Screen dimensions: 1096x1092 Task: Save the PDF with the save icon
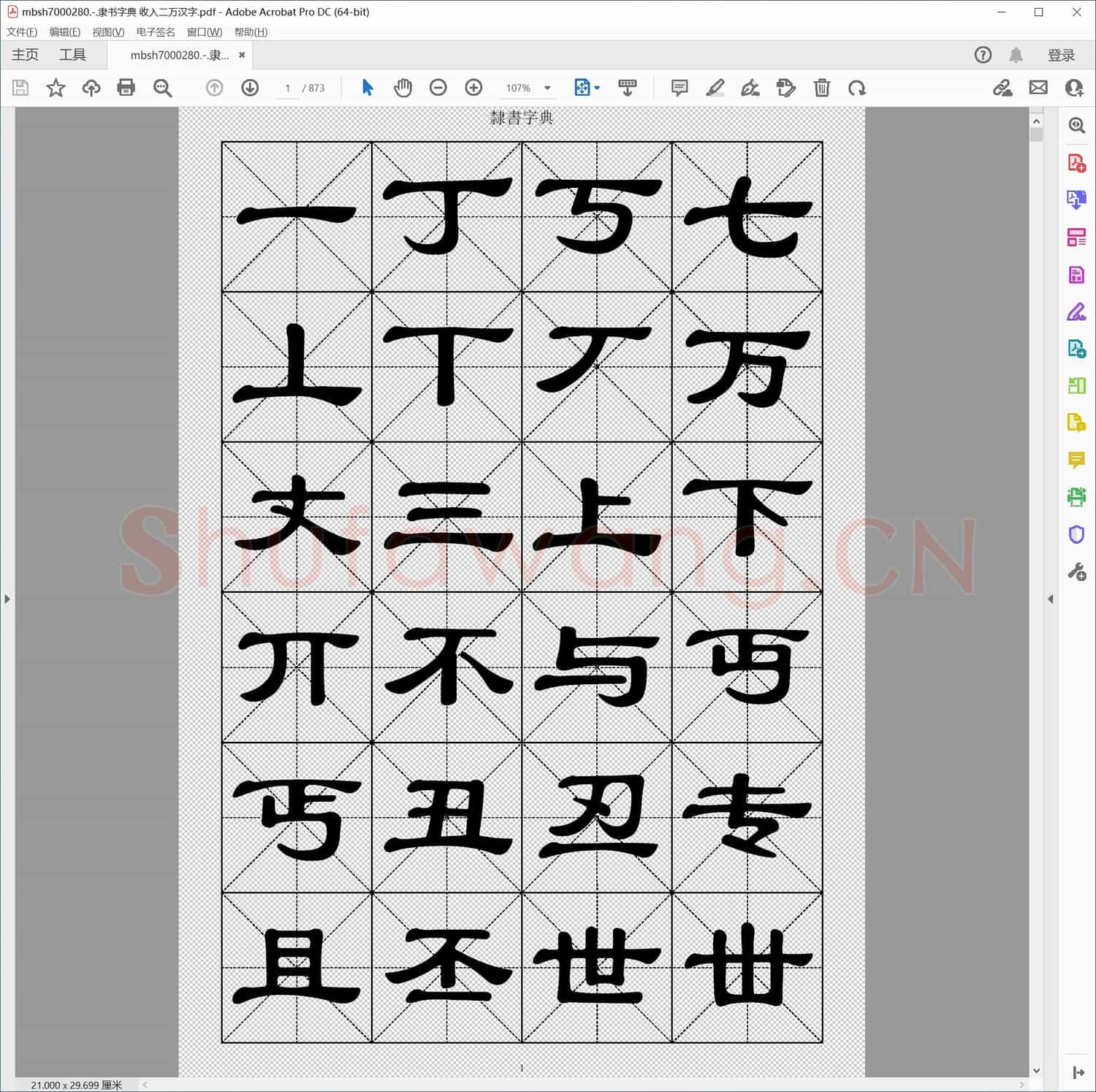click(20, 88)
